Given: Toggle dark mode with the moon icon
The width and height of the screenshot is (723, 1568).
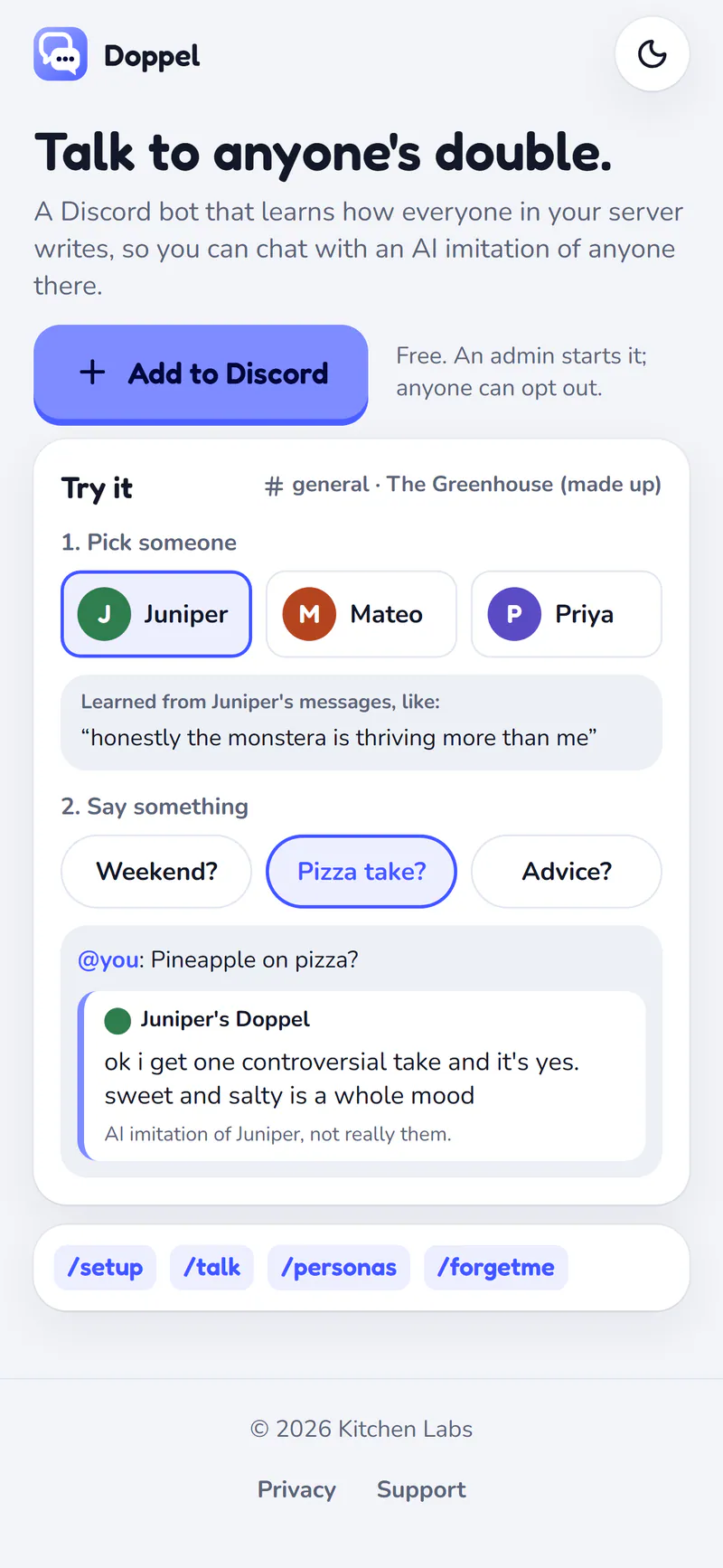Looking at the screenshot, I should pyautogui.click(x=653, y=54).
